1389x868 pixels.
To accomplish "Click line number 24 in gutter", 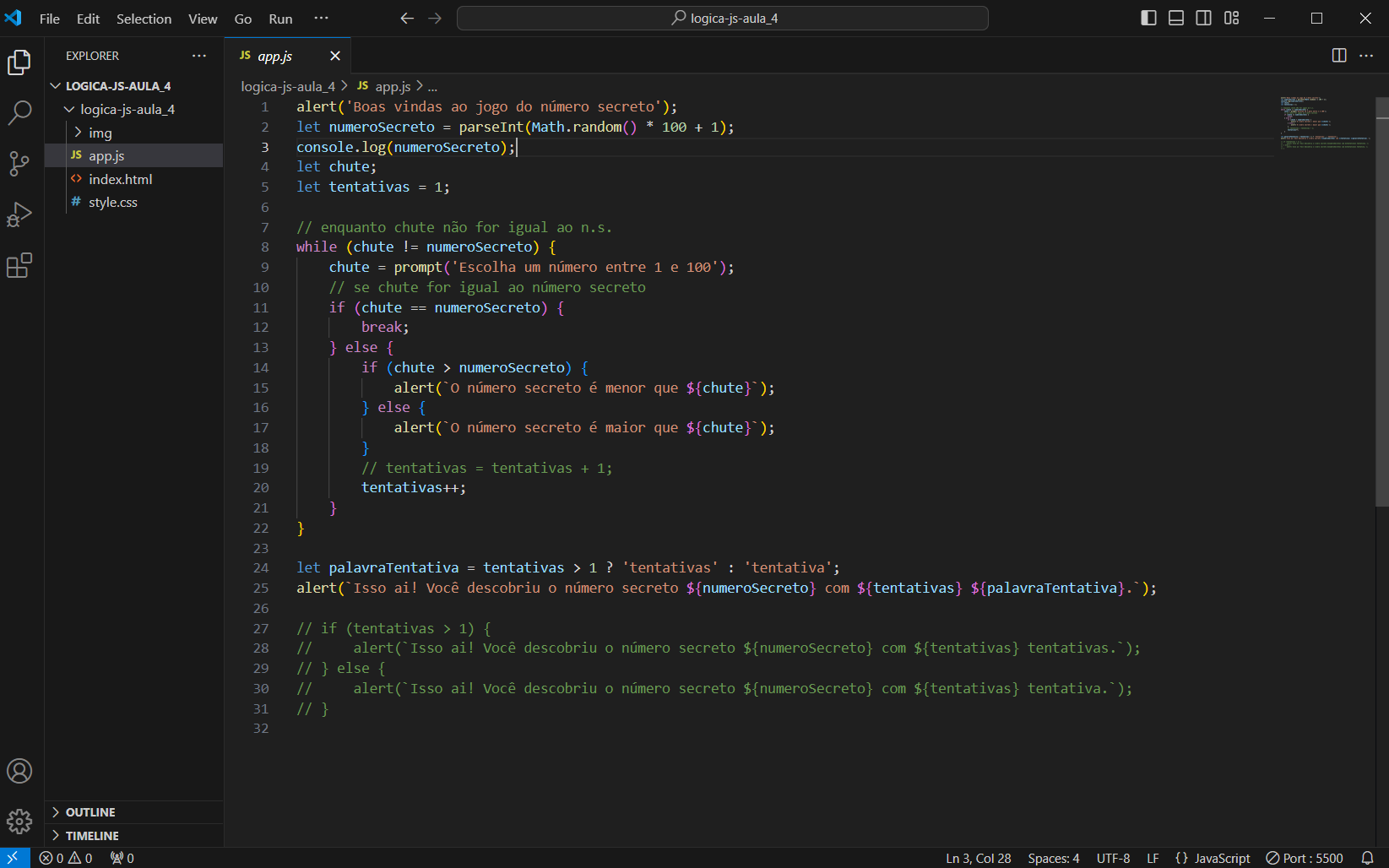I will pyautogui.click(x=261, y=568).
